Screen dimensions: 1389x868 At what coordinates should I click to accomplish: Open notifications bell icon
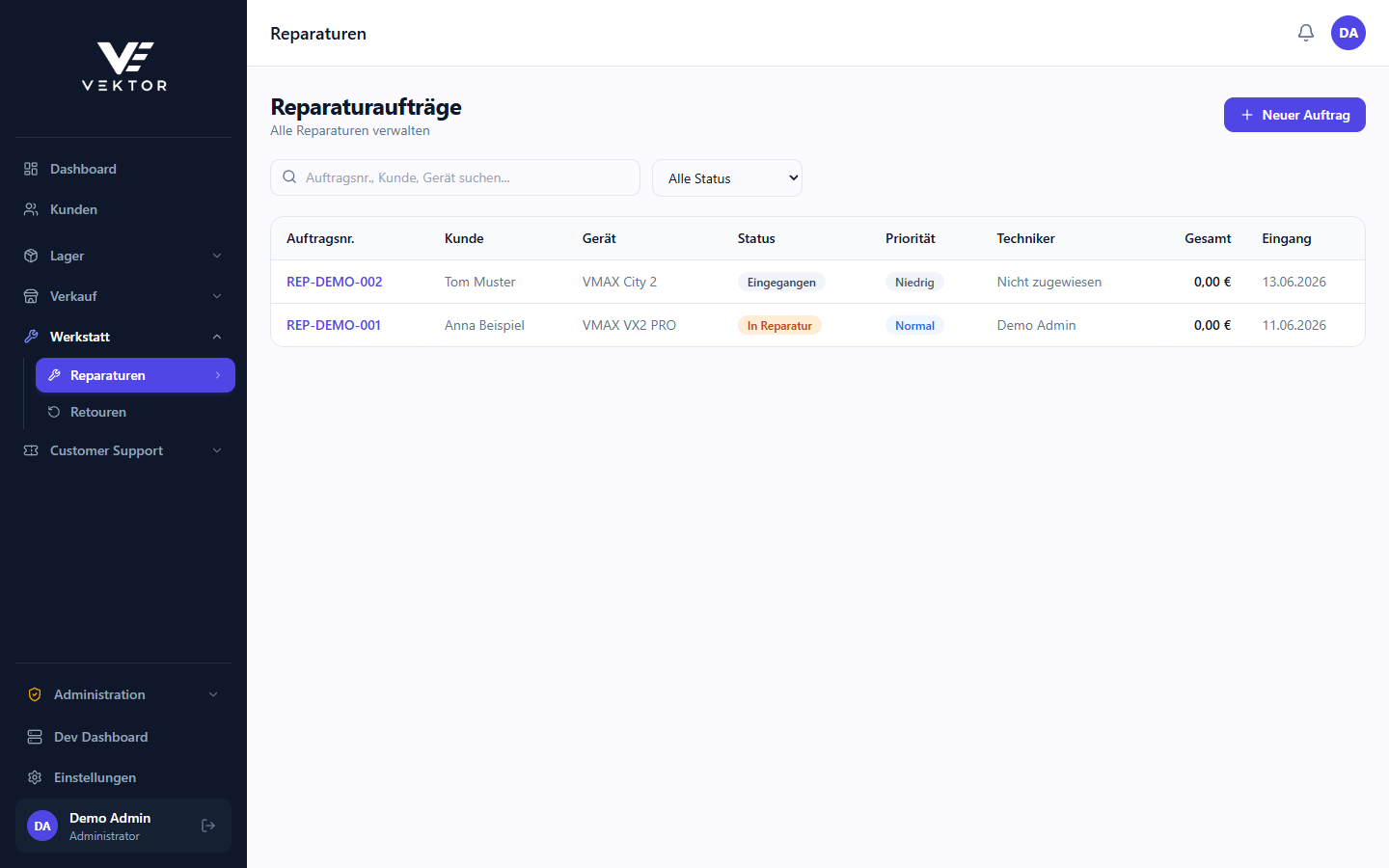tap(1306, 33)
